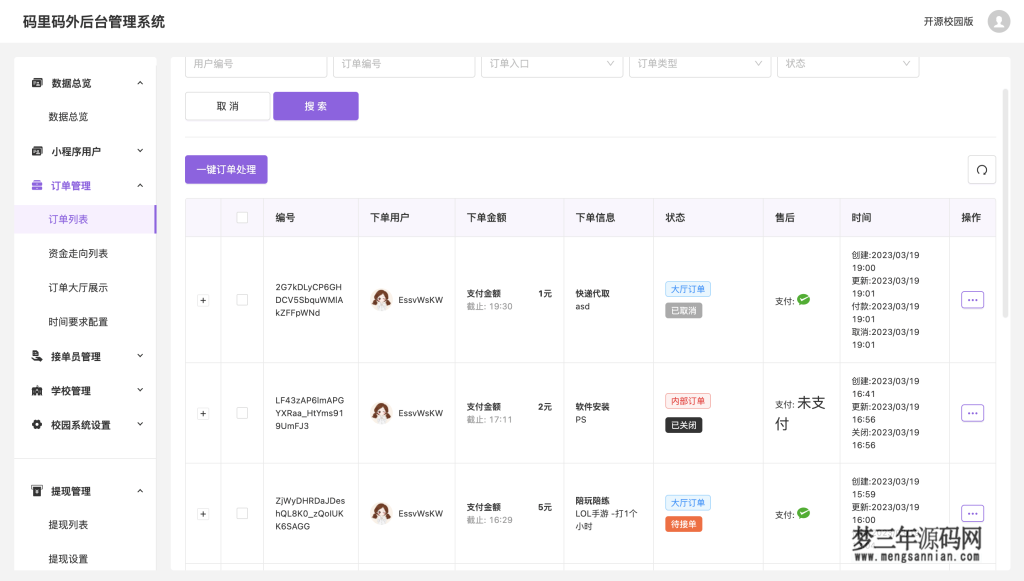Open the 订单入口 dropdown
This screenshot has width=1024, height=581.
pos(551,63)
